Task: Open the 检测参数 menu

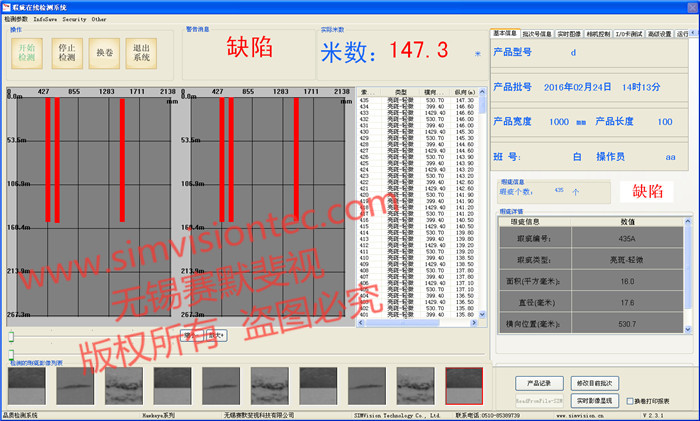Action: click(x=16, y=19)
